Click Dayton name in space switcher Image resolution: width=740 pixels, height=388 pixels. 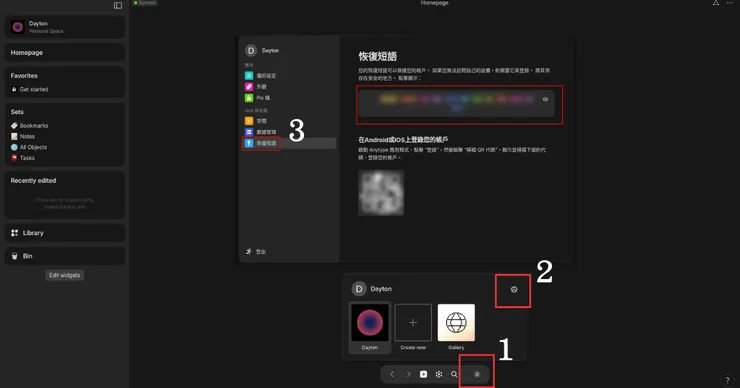[381, 289]
